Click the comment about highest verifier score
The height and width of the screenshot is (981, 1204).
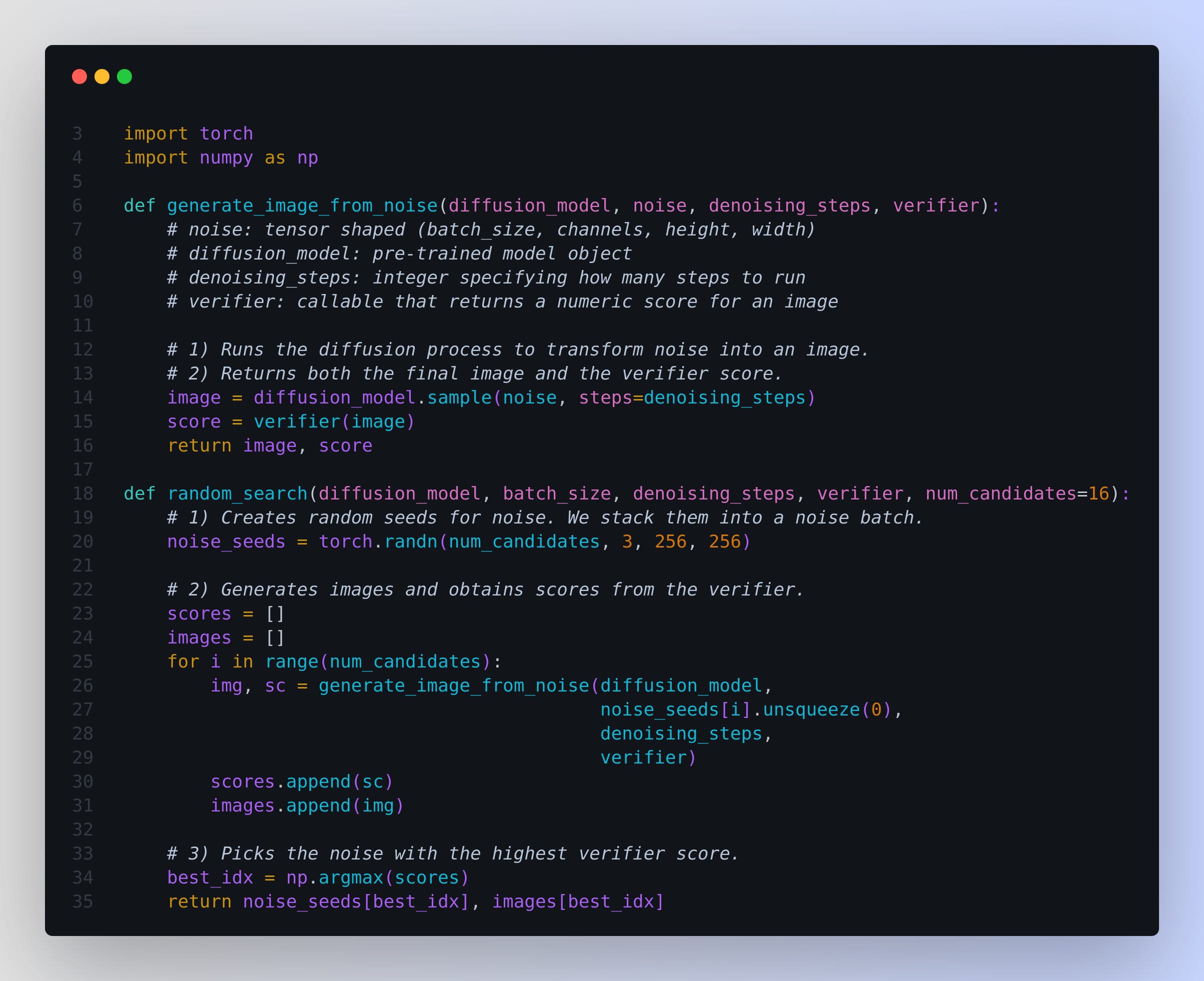tap(453, 854)
